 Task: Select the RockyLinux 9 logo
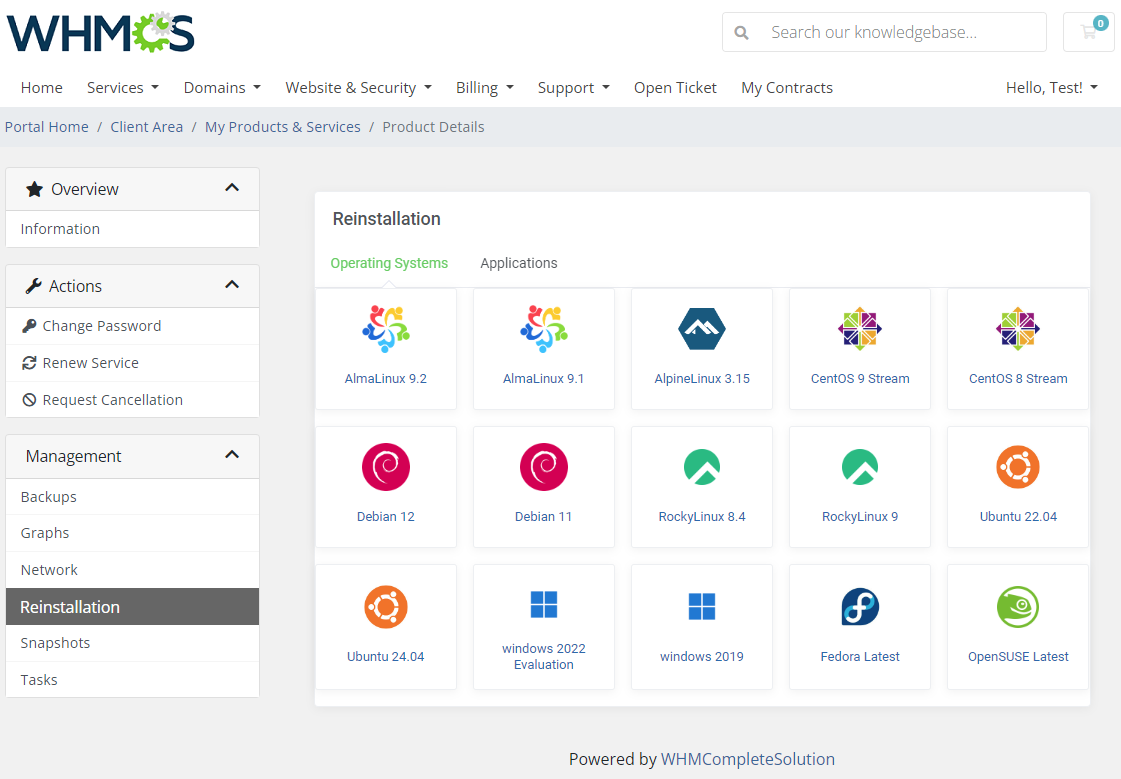click(860, 467)
